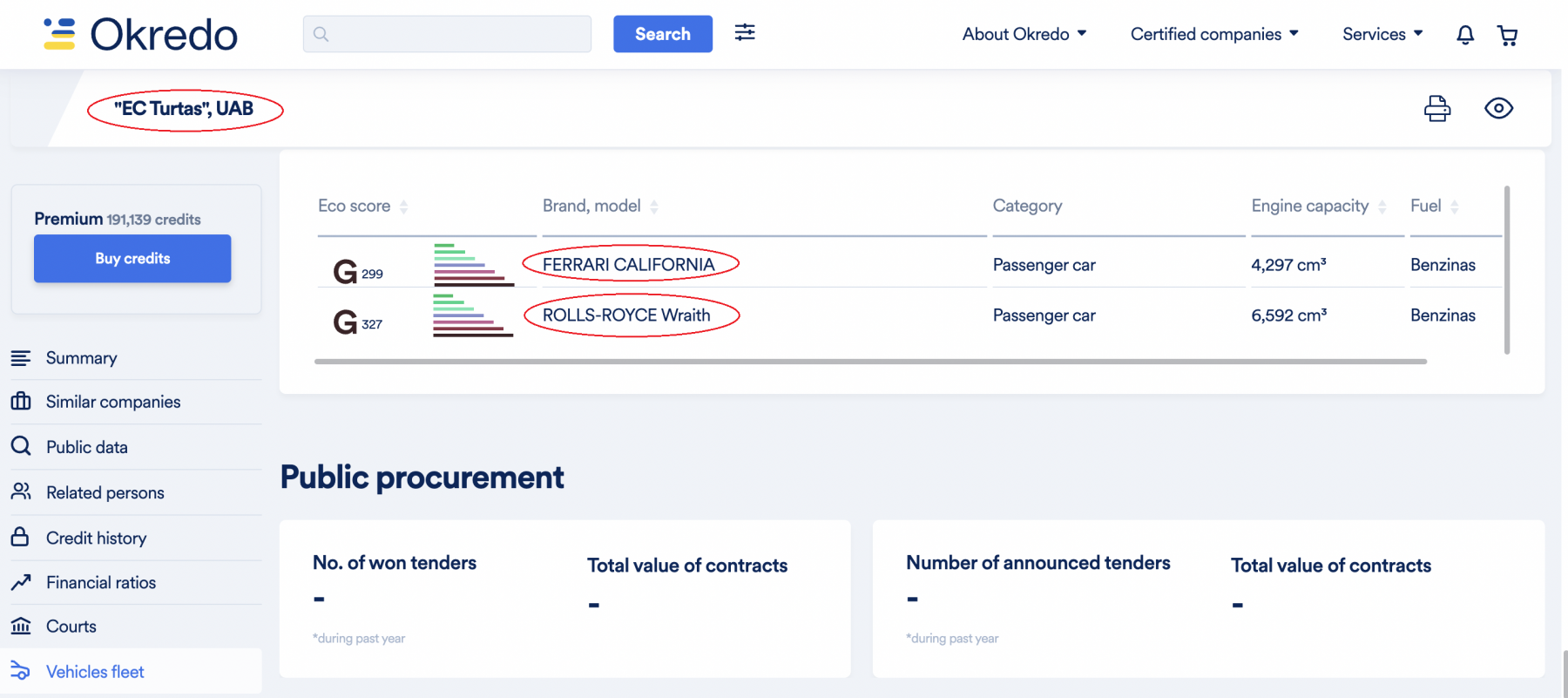Click the Courts building icon in sidebar
The height and width of the screenshot is (698, 1568).
pyautogui.click(x=21, y=626)
